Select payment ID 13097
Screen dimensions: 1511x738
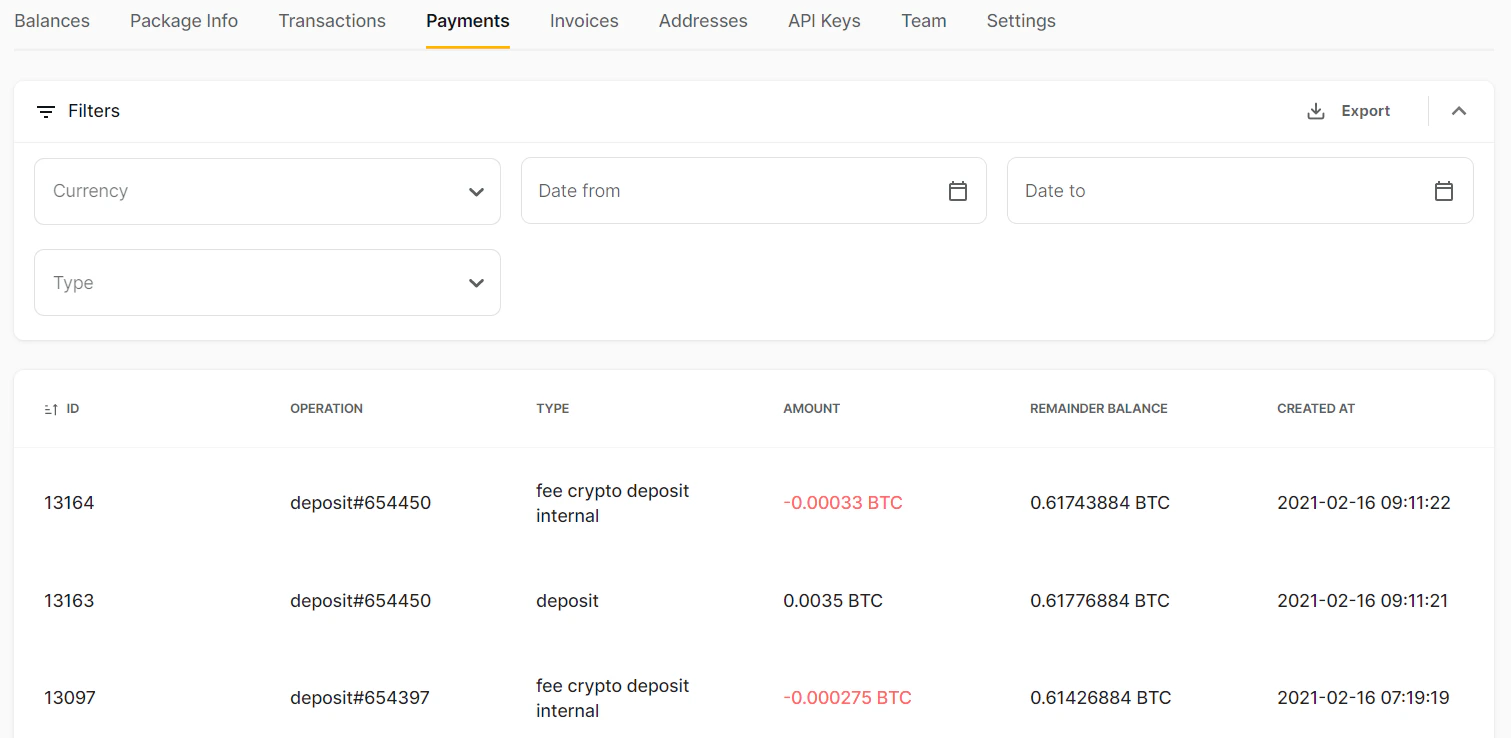70,698
